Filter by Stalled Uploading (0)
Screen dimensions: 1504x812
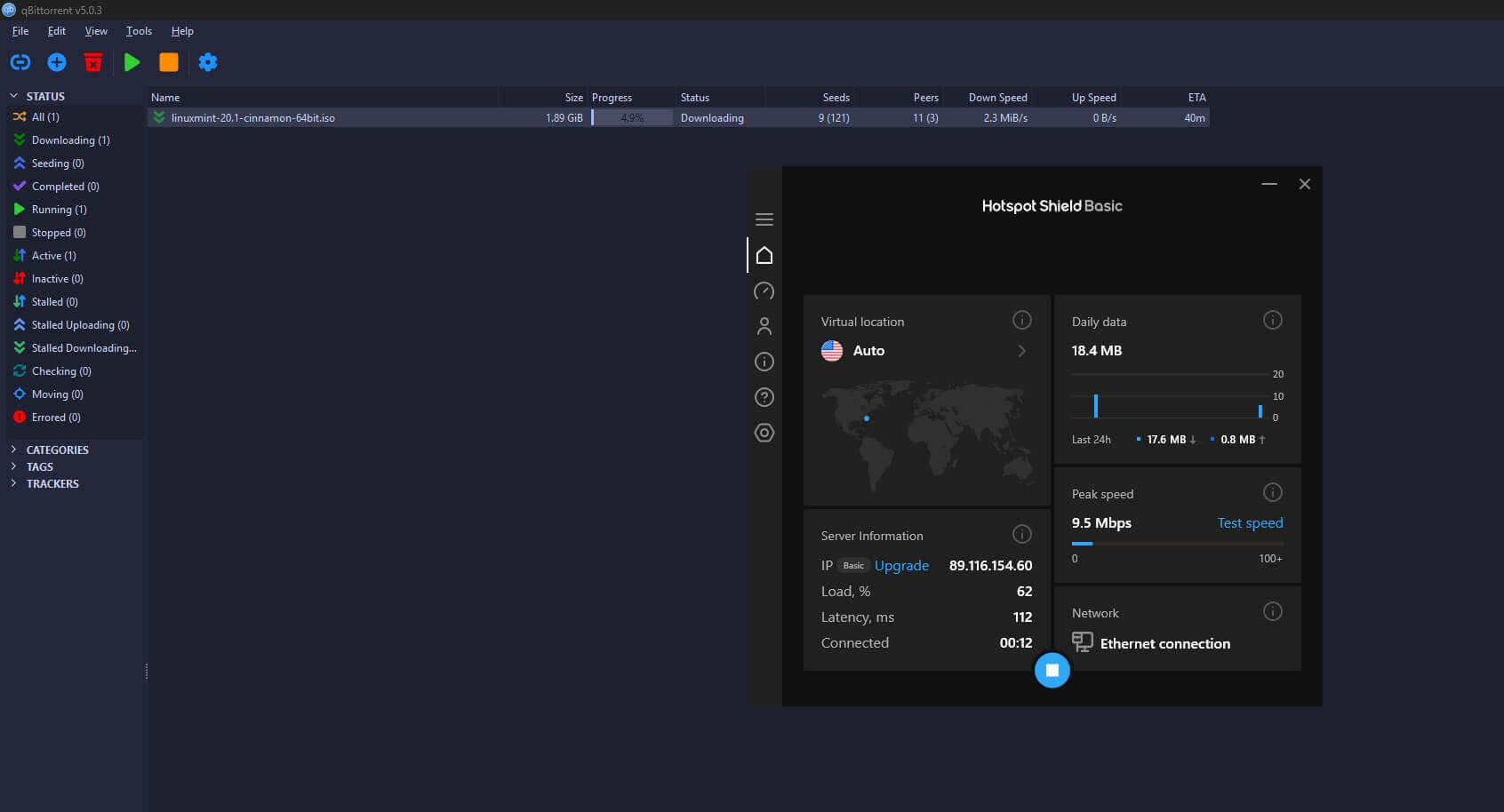coord(75,325)
